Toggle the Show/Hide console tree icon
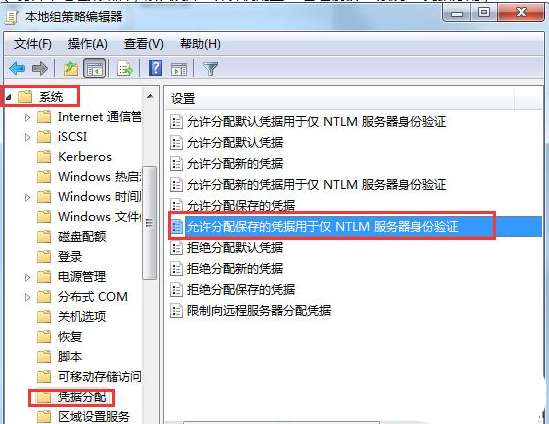Image resolution: width=549 pixels, height=424 pixels. point(95,68)
